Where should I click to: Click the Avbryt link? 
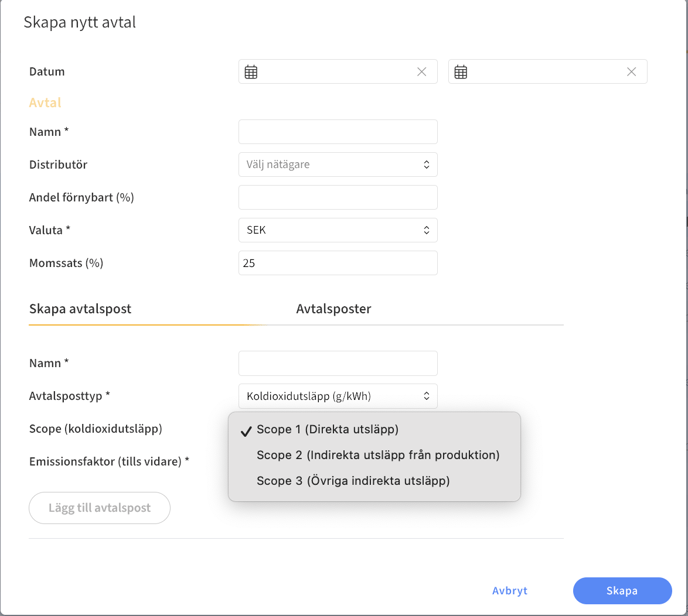(509, 591)
